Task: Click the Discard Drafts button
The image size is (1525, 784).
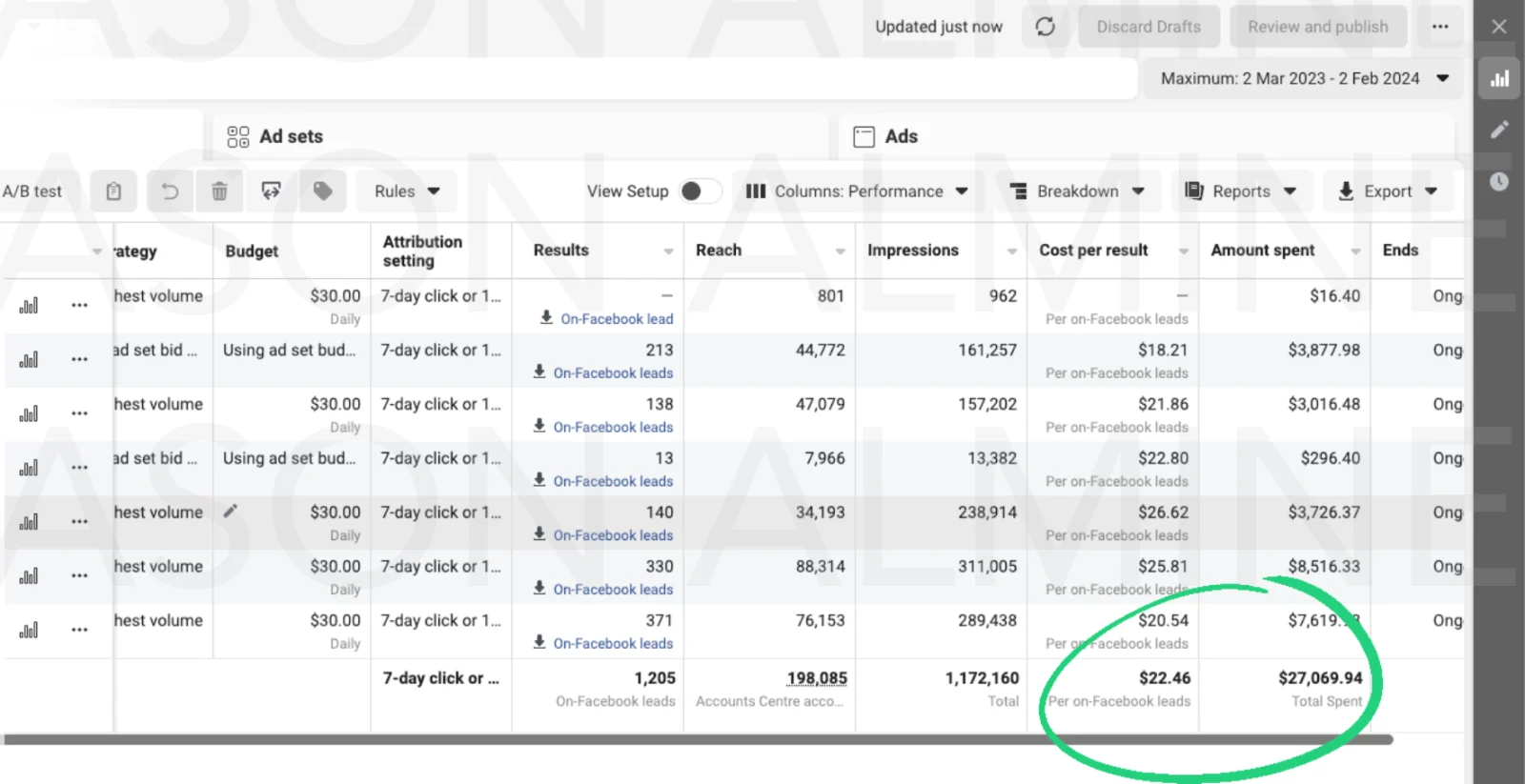Action: (1149, 27)
